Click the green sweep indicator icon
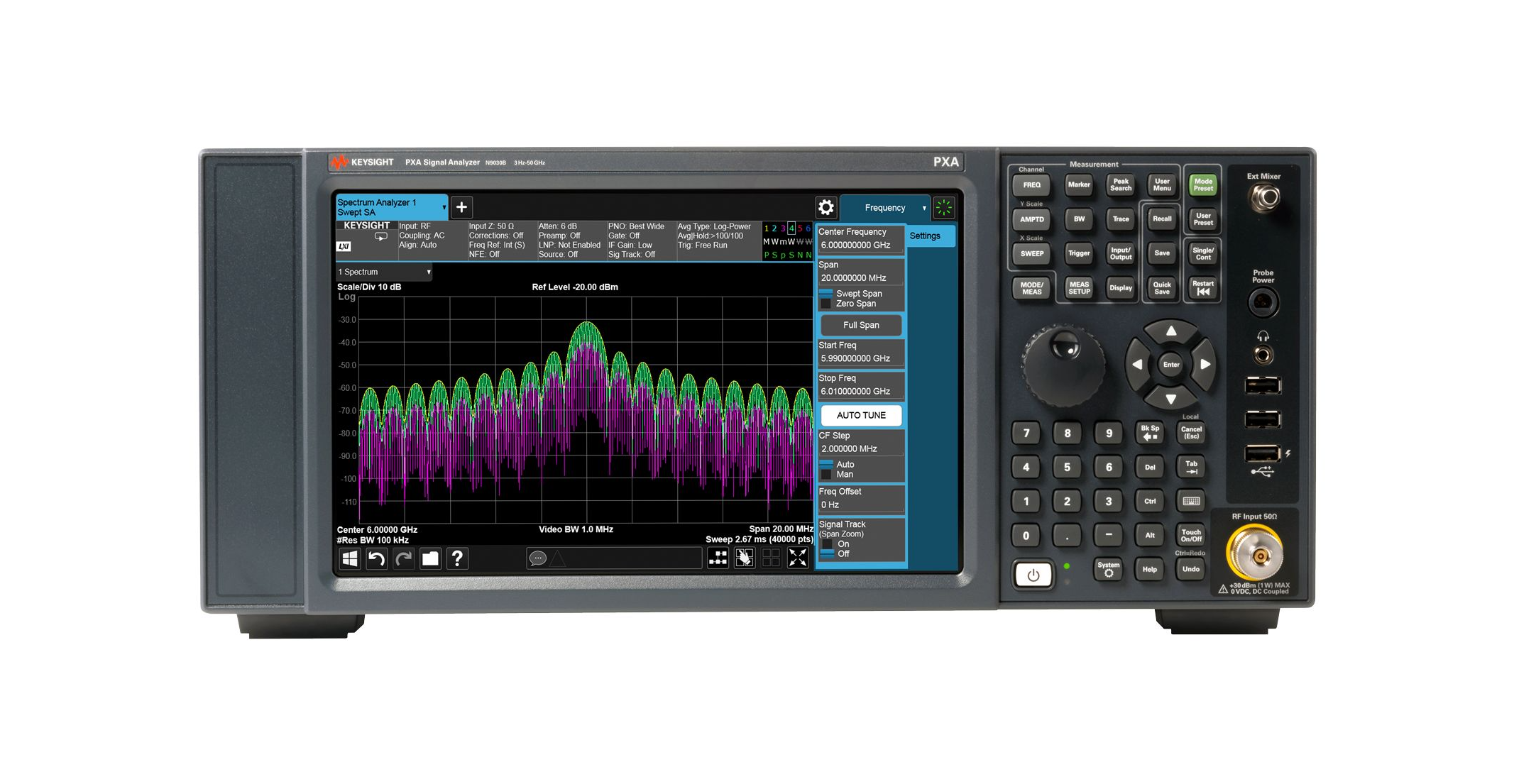Viewport: 1514px width, 784px height. point(944,207)
